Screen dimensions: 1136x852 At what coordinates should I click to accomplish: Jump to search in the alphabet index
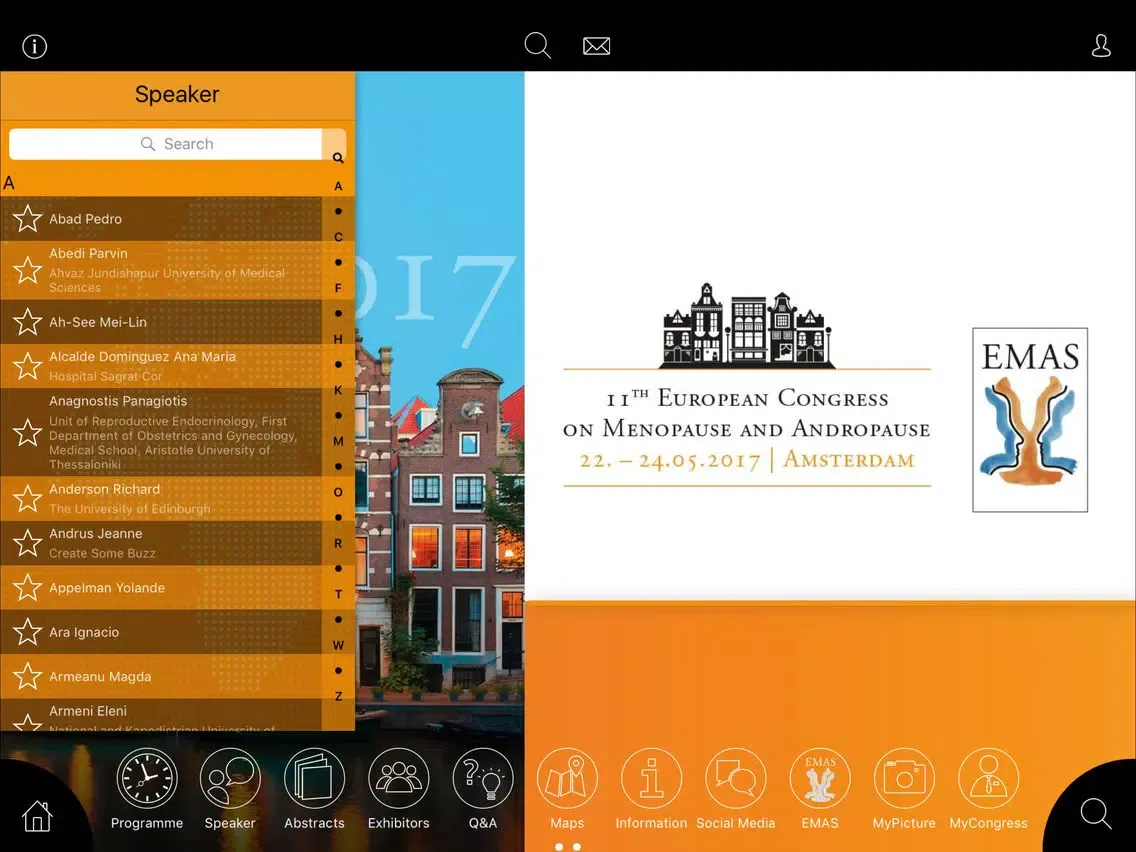pos(338,158)
